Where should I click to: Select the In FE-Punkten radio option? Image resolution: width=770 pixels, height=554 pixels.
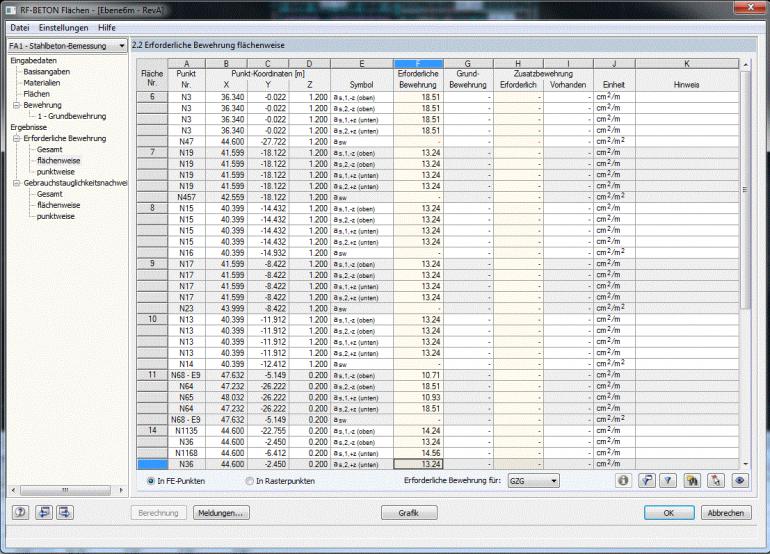point(151,481)
